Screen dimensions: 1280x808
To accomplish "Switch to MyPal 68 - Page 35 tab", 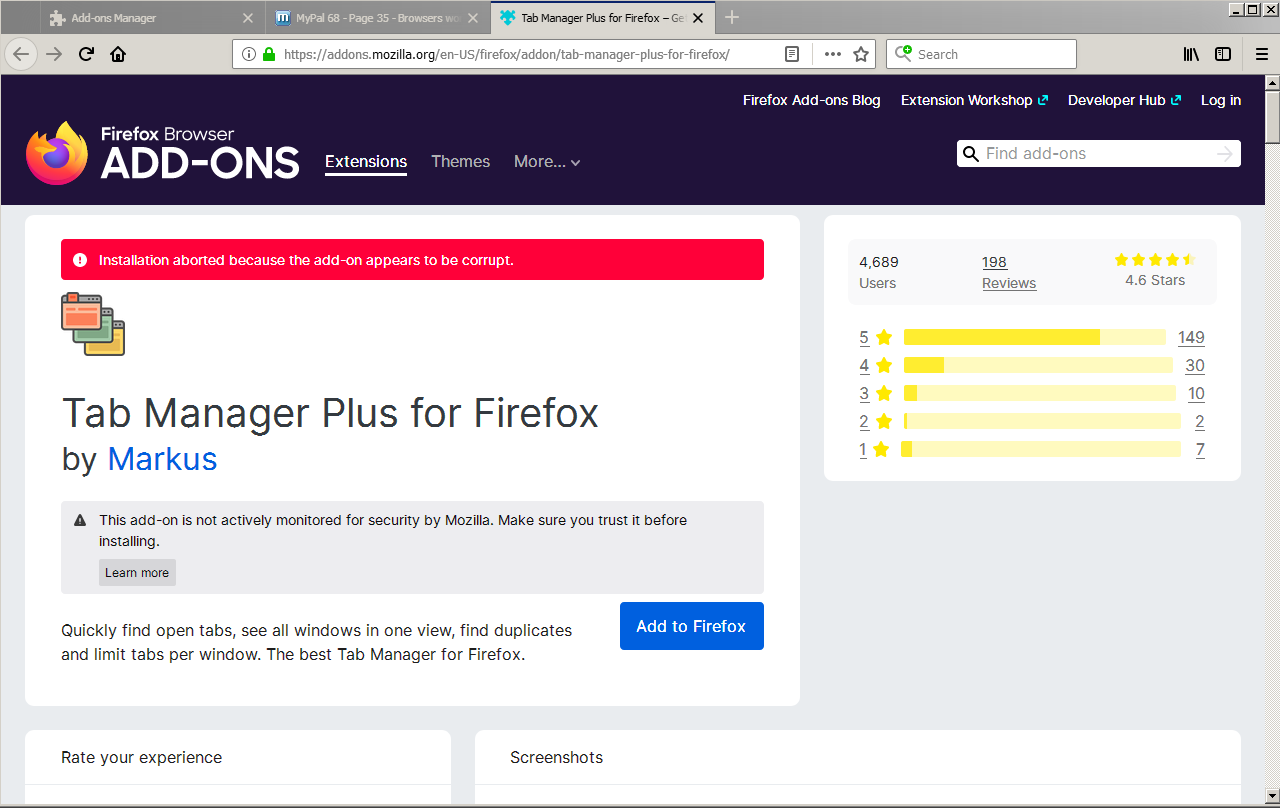I will (x=378, y=18).
